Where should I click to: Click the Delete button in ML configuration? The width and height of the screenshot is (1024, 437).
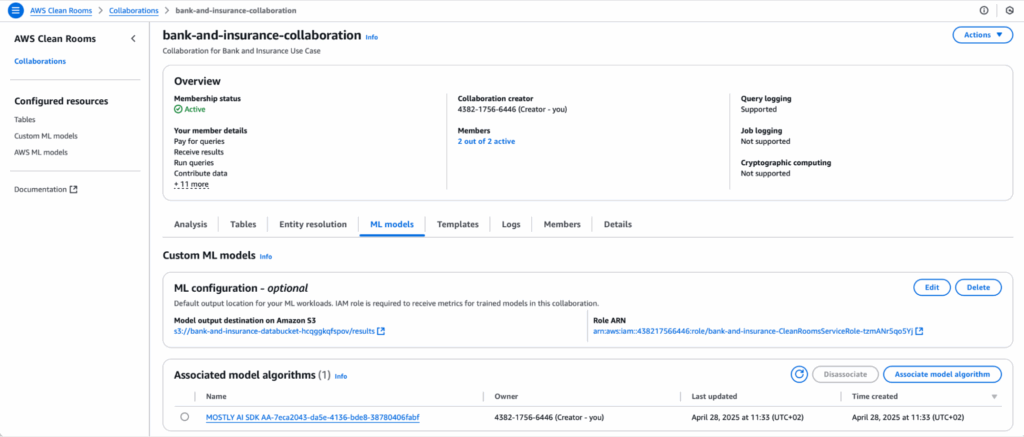pyautogui.click(x=978, y=287)
